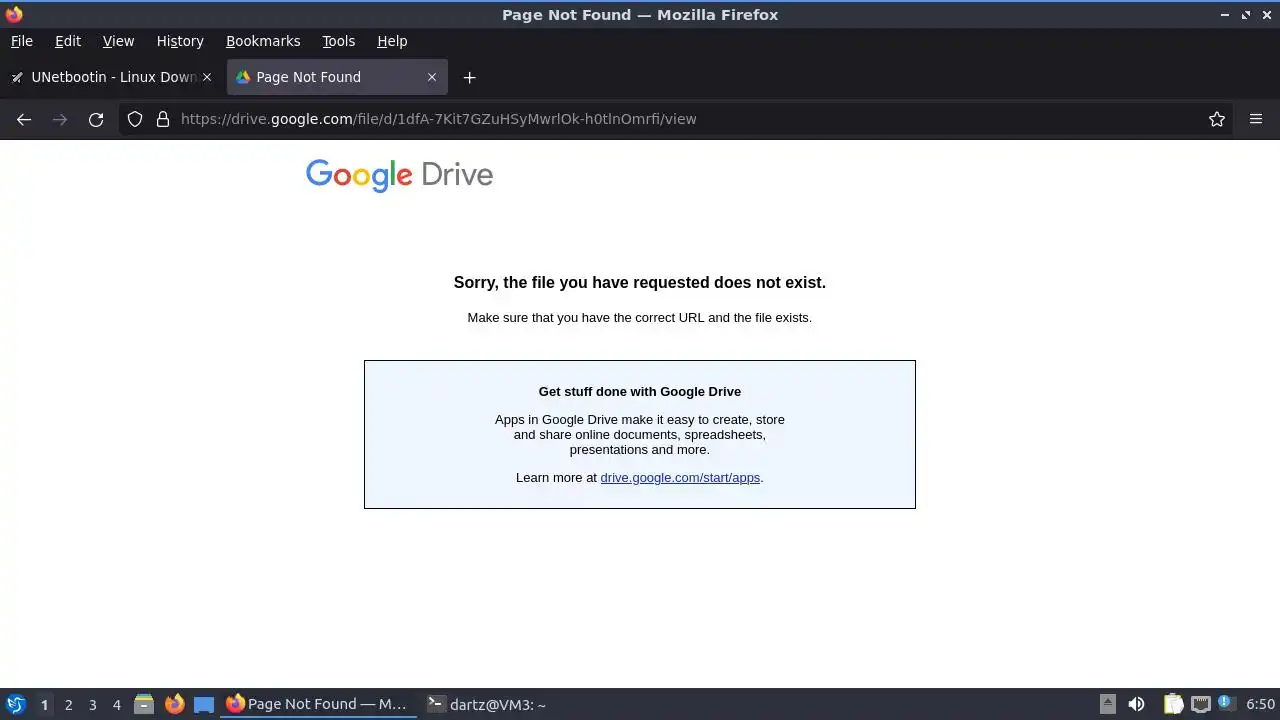The image size is (1280, 720).
Task: Bookmark this page with the star icon
Action: tap(1217, 119)
